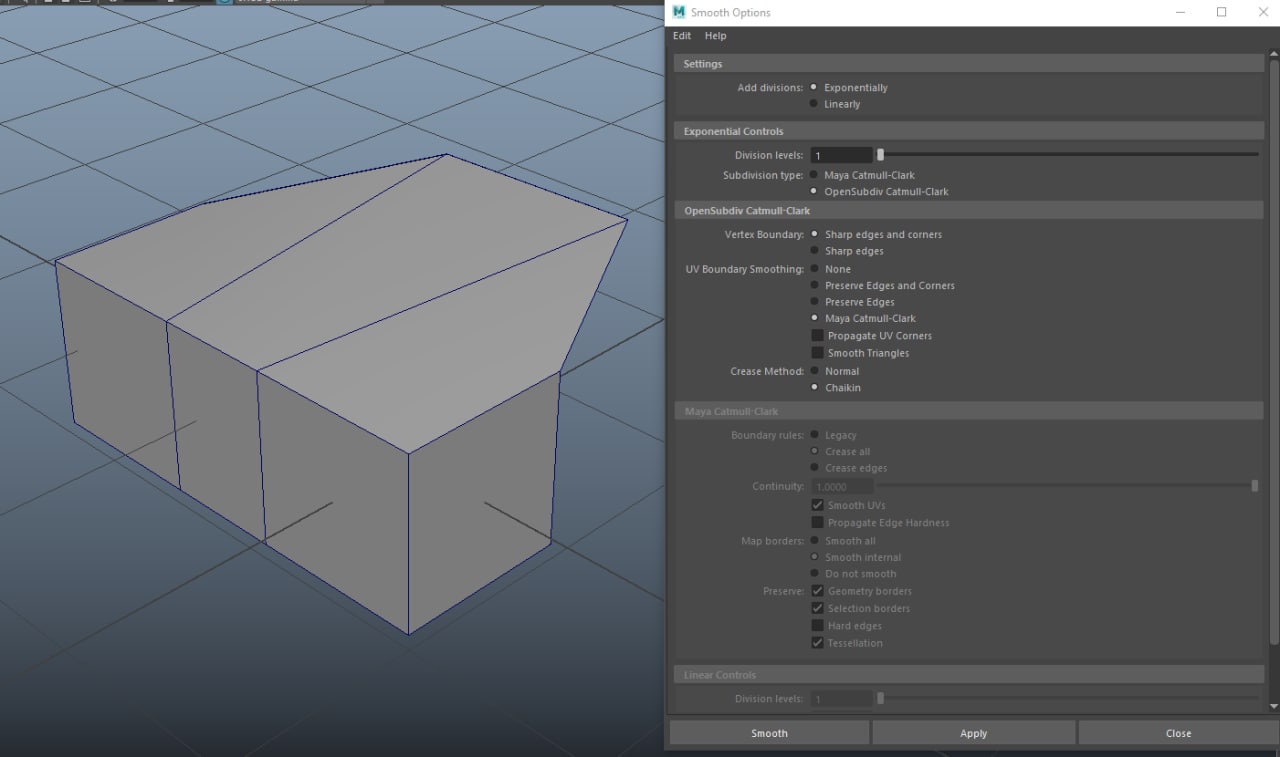
Task: Click the Smooth button
Action: point(769,733)
